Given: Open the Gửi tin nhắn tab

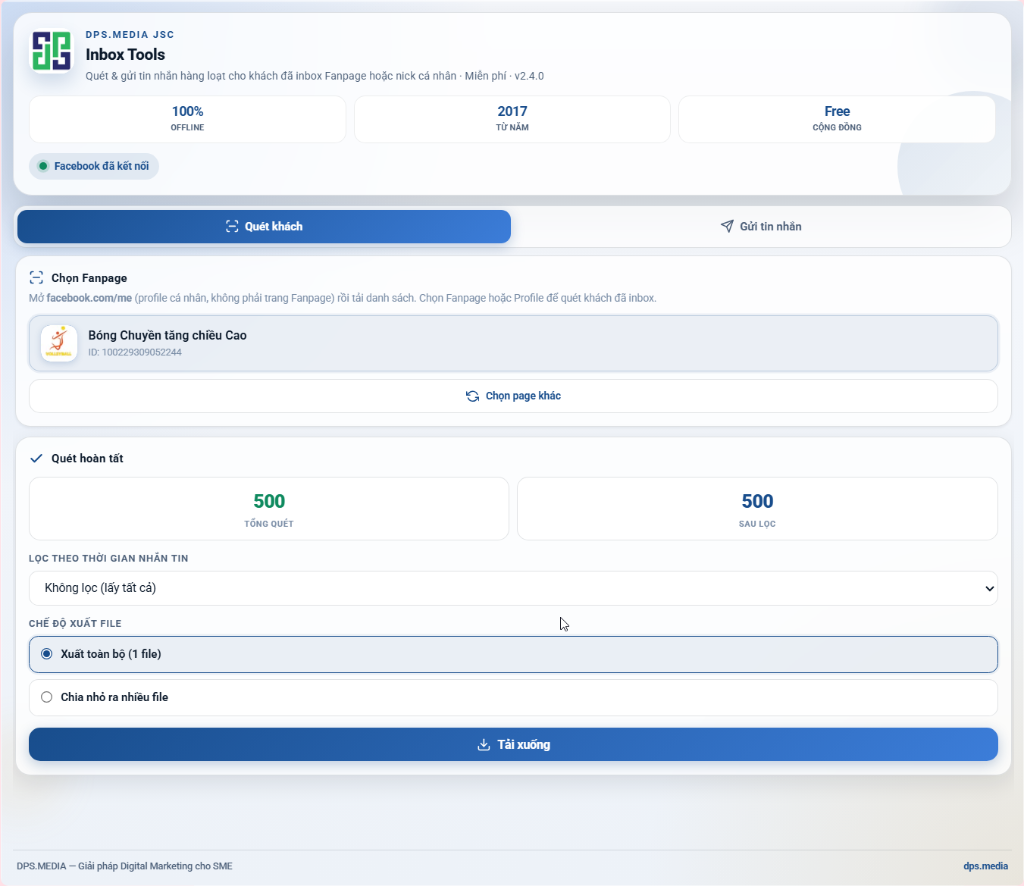Looking at the screenshot, I should point(761,227).
